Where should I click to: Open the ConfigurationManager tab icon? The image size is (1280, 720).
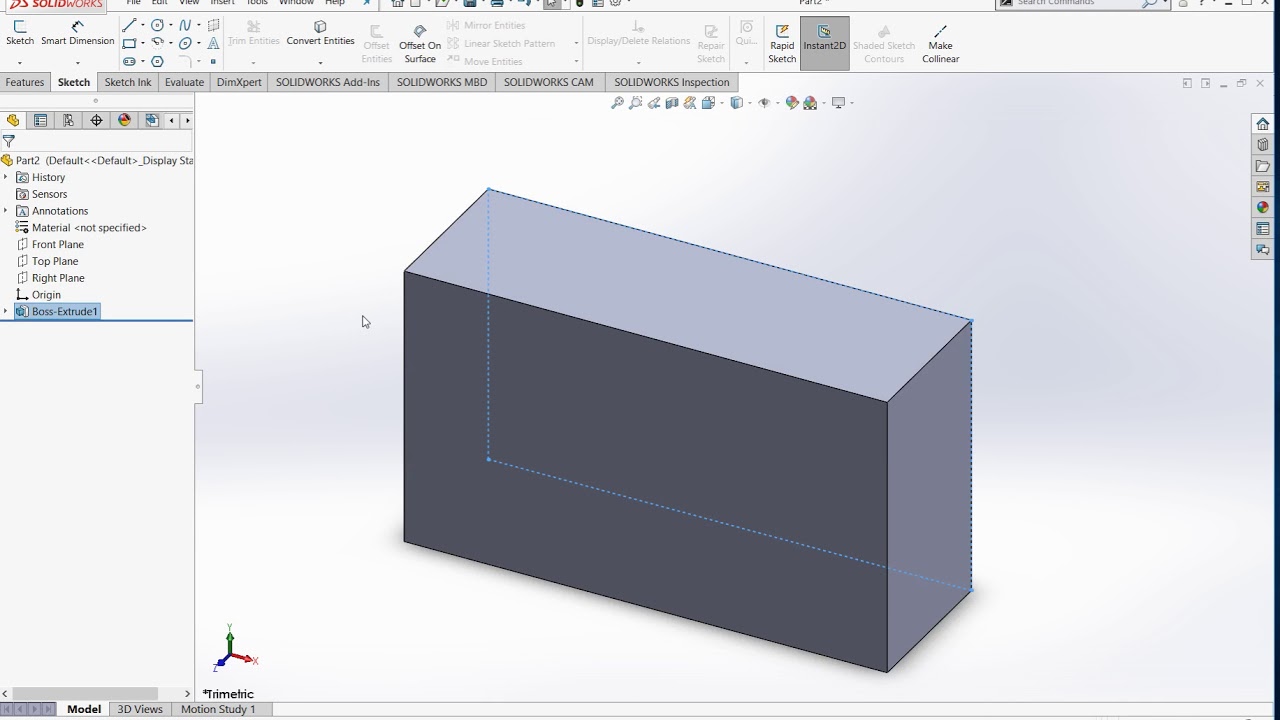(68, 120)
